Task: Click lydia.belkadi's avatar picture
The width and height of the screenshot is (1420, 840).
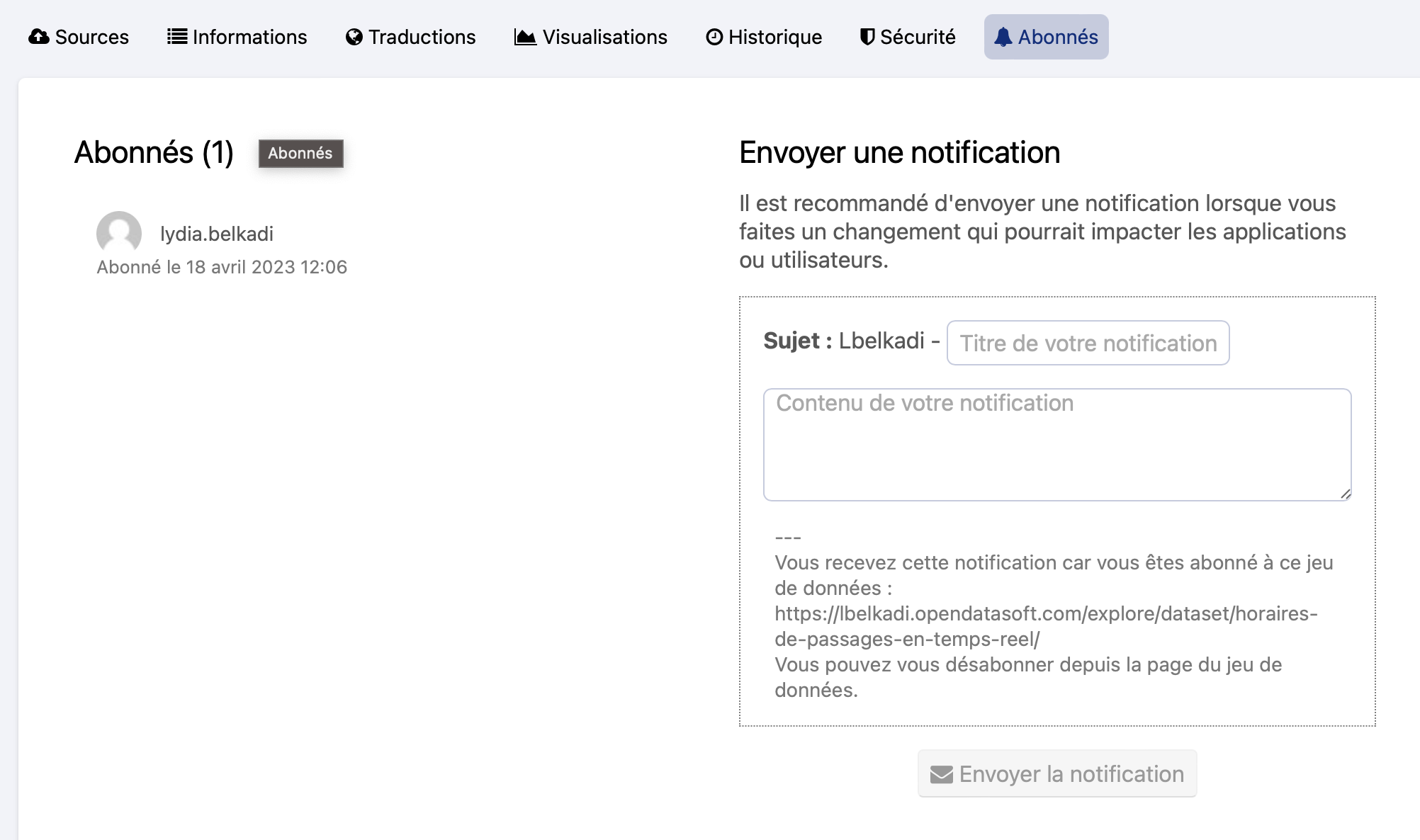Action: click(x=119, y=232)
